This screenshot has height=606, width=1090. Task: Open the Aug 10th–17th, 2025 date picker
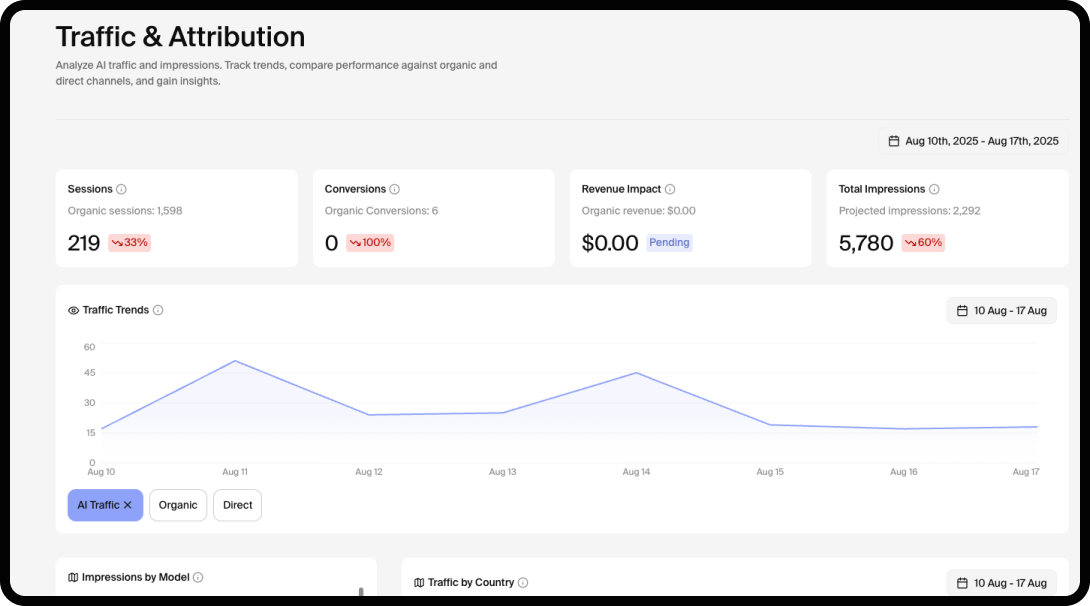(973, 141)
